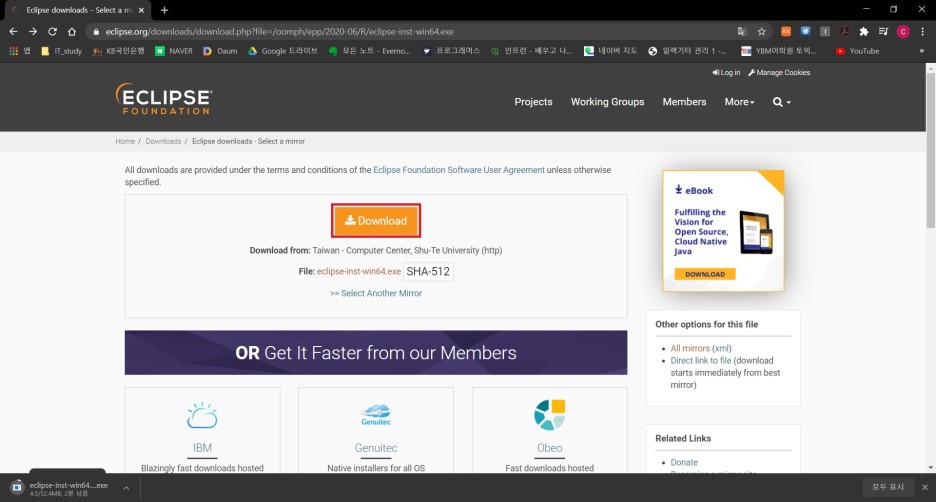Open the Obeo member card
The width and height of the screenshot is (936, 502).
coord(550,431)
